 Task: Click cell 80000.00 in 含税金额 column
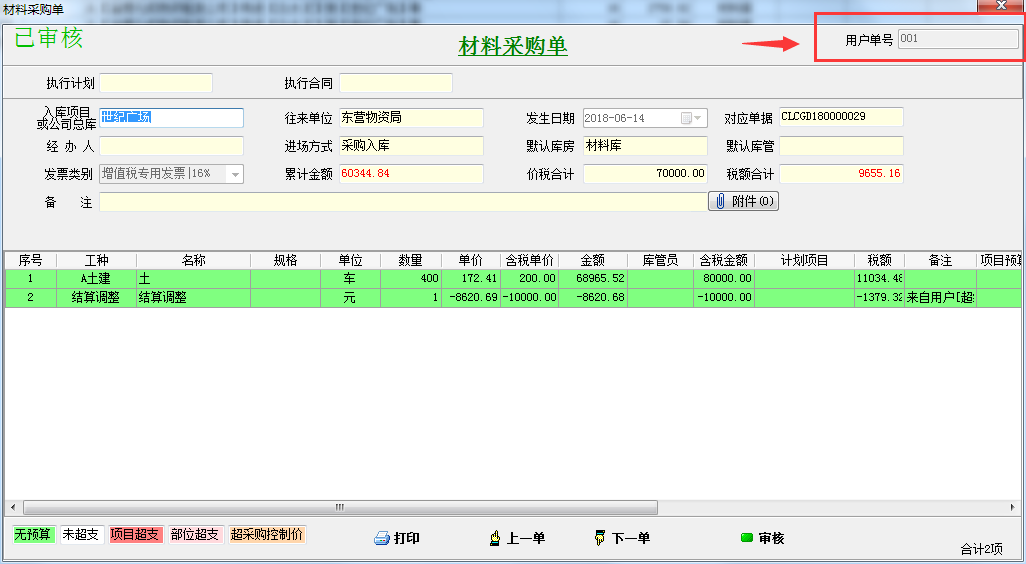click(x=724, y=279)
